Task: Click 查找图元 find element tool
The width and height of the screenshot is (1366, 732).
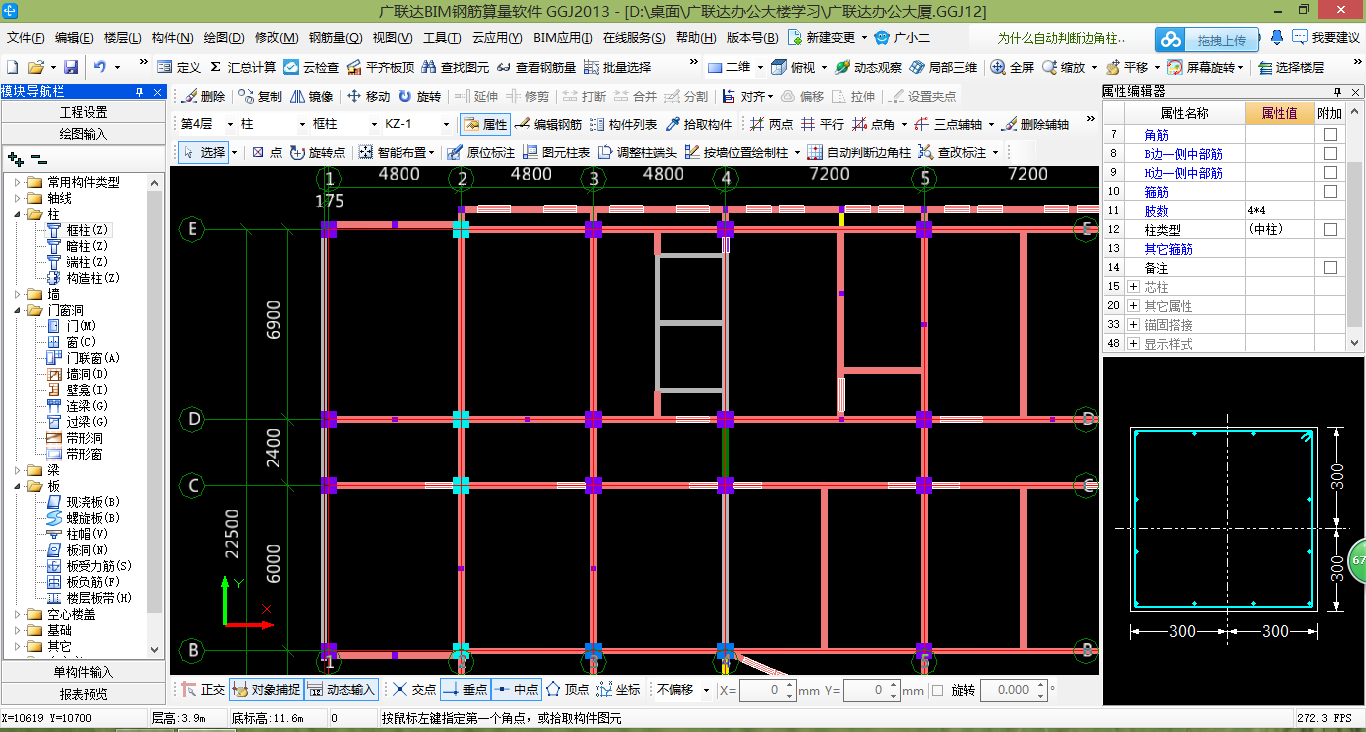Action: 456,67
